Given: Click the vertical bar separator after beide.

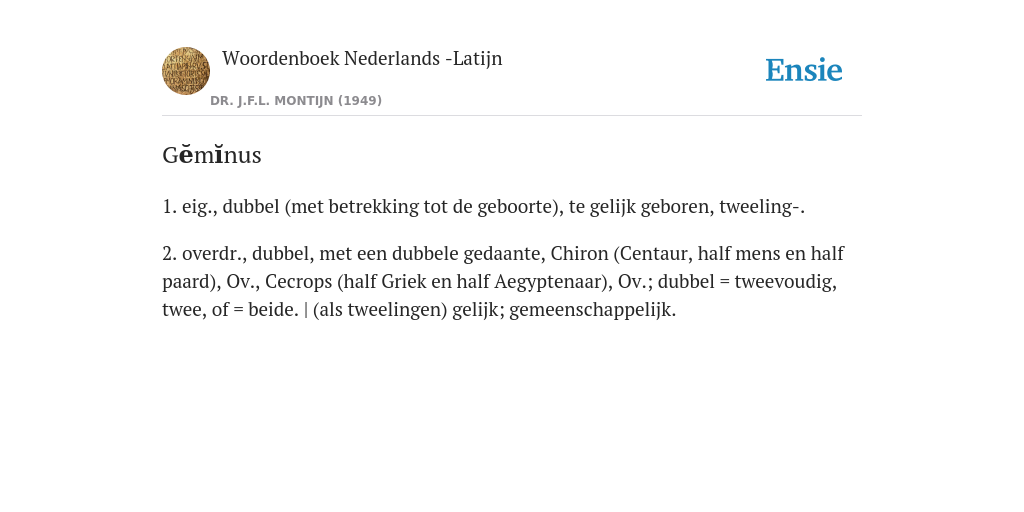Looking at the screenshot, I should [306, 310].
